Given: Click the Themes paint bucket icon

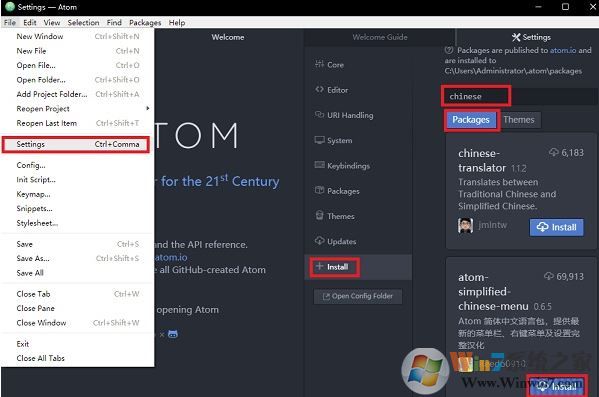Looking at the screenshot, I should pos(319,216).
